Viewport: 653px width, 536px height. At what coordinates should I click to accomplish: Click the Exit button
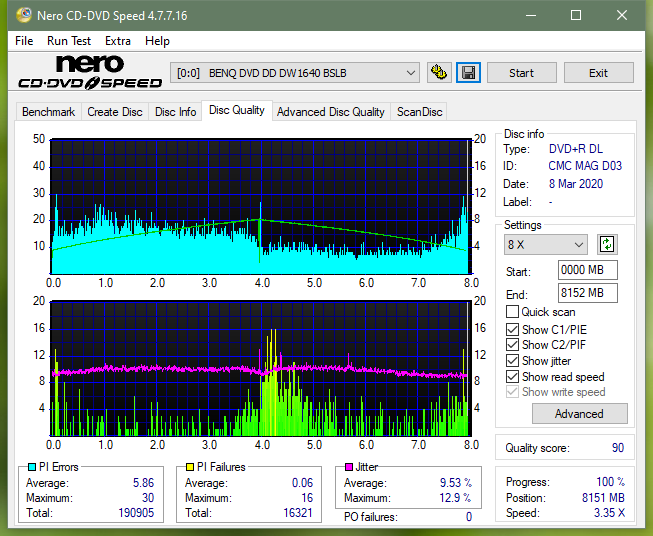598,73
